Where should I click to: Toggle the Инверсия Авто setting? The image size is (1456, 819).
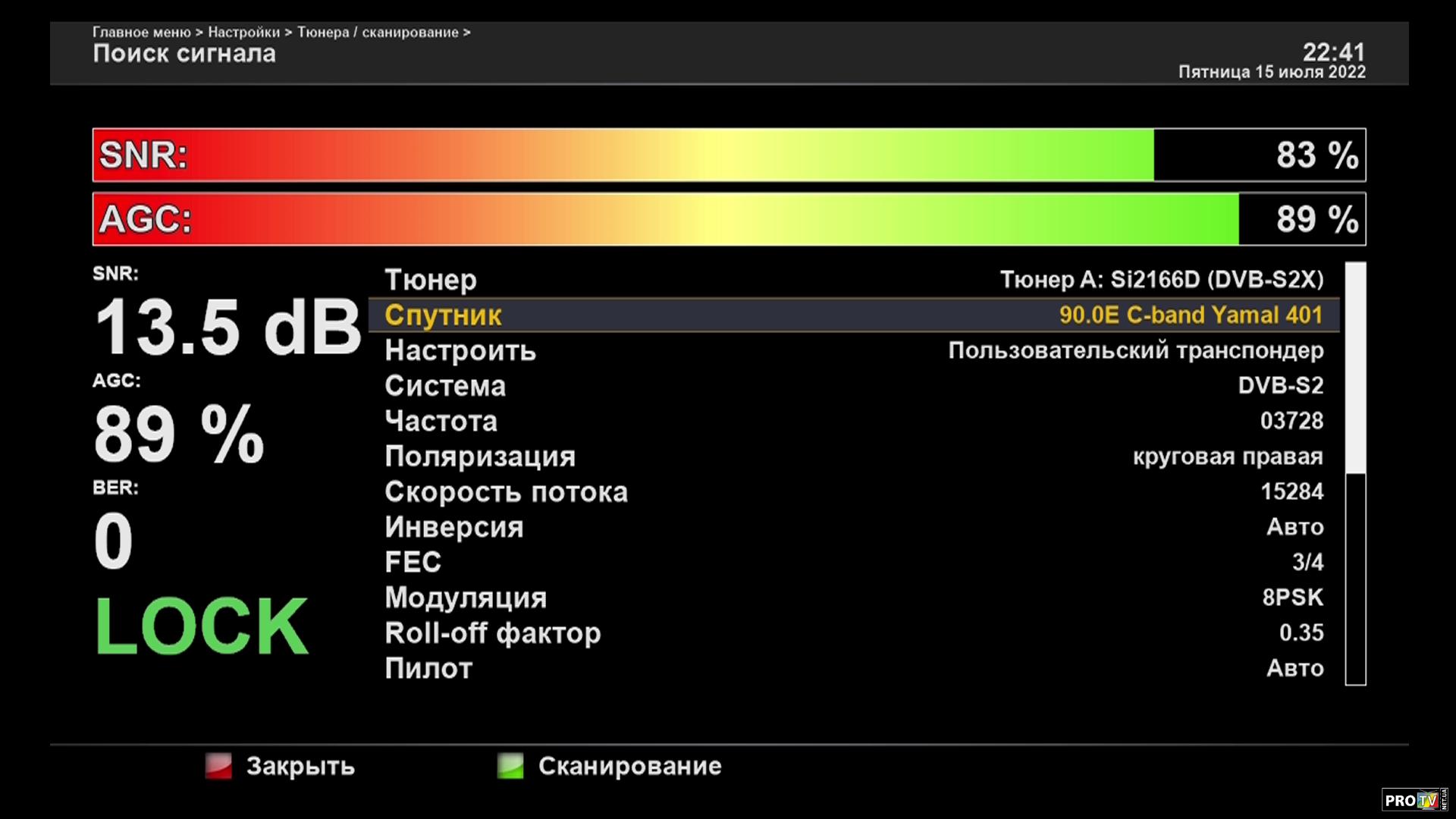(1294, 527)
